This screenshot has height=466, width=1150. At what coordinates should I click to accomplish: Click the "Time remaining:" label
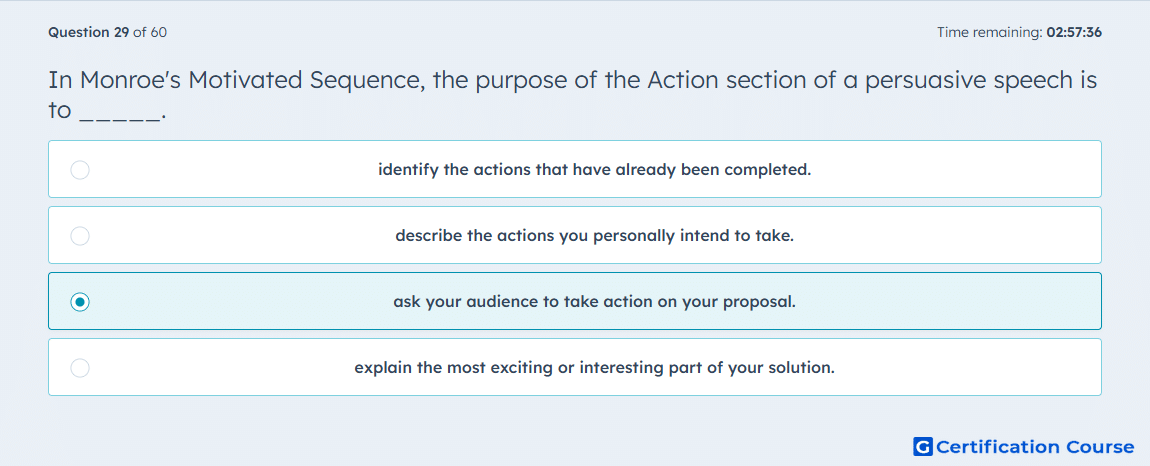pyautogui.click(x=990, y=32)
